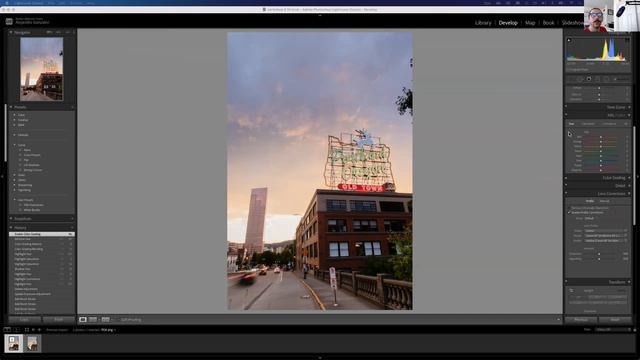Toggle Tone Curve panel on/off switch
This screenshot has height=360, width=640.
coord(566,107)
